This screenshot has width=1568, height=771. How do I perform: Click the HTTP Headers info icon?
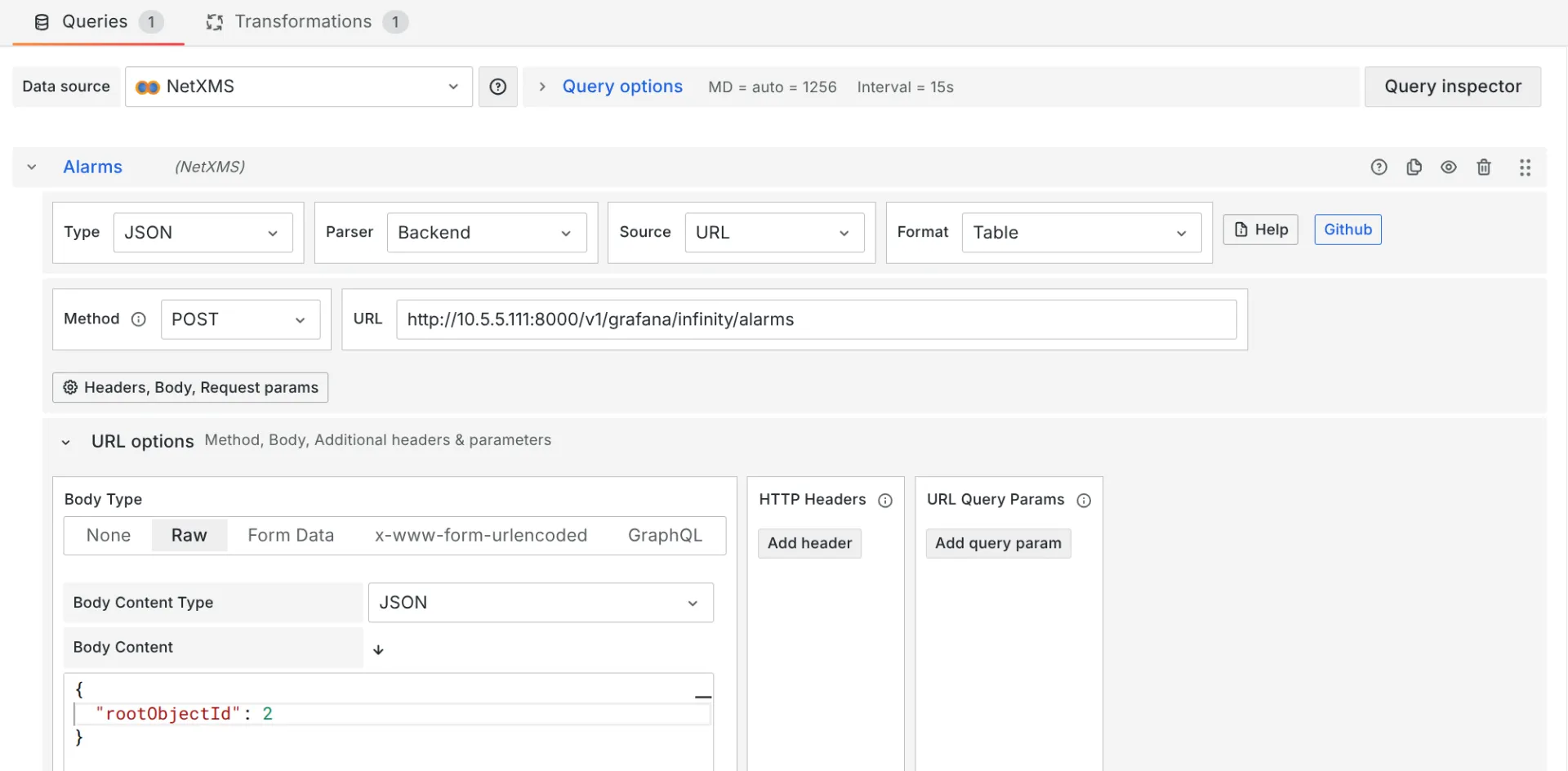[886, 500]
